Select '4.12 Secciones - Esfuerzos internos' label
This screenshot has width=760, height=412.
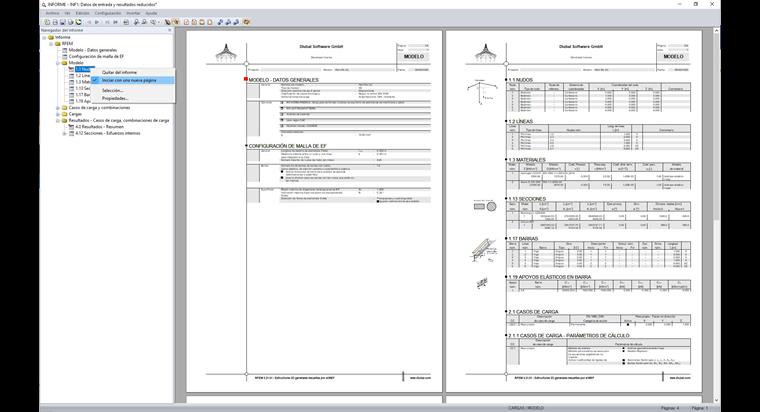[108, 133]
